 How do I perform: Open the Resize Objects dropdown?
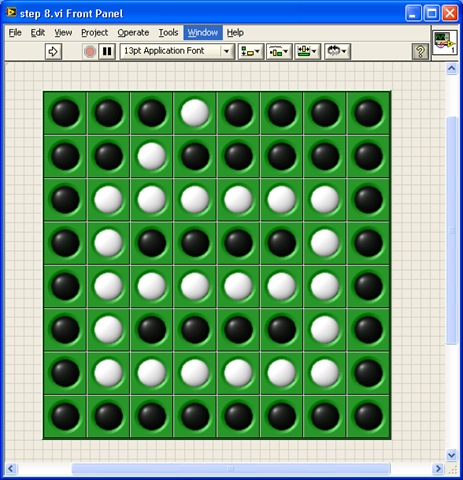307,52
